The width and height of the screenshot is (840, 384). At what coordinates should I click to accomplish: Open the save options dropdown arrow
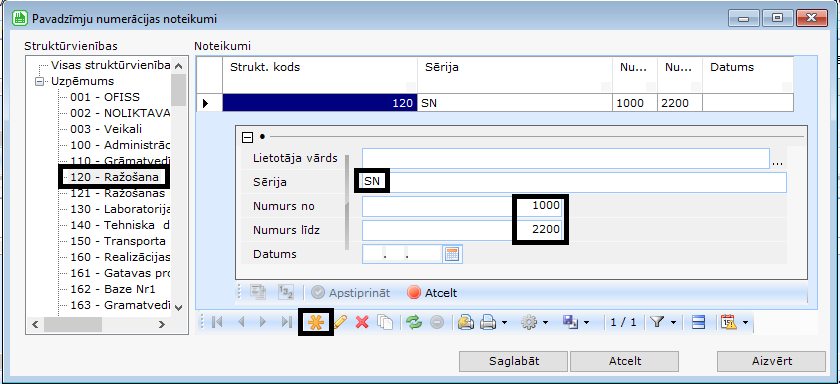click(x=586, y=322)
